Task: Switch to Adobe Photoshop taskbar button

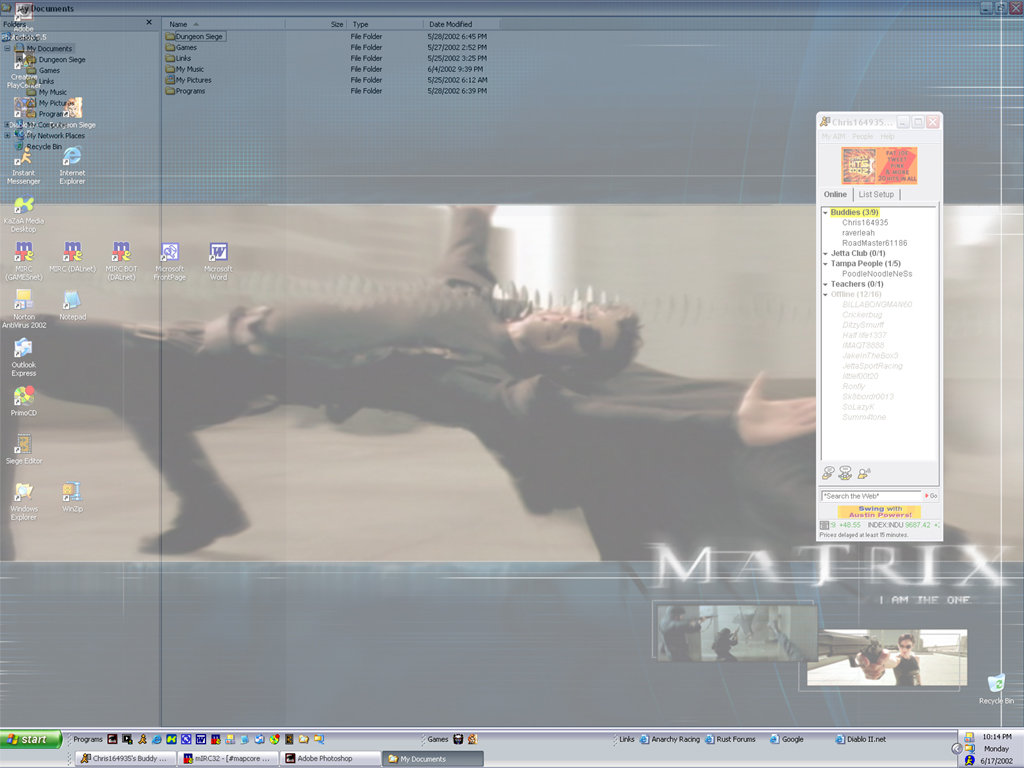Action: pos(330,758)
